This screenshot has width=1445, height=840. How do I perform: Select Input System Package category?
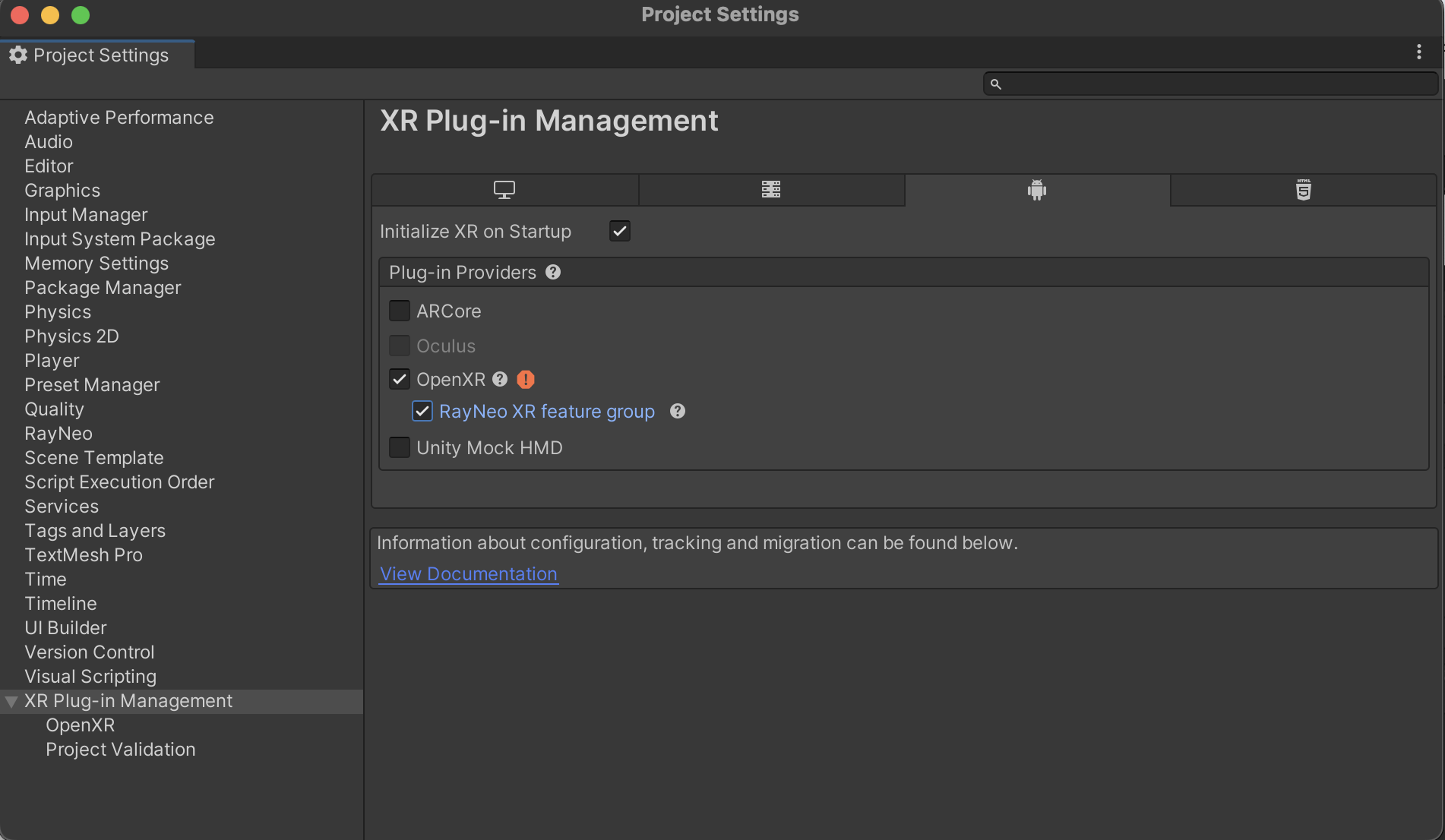tap(120, 239)
